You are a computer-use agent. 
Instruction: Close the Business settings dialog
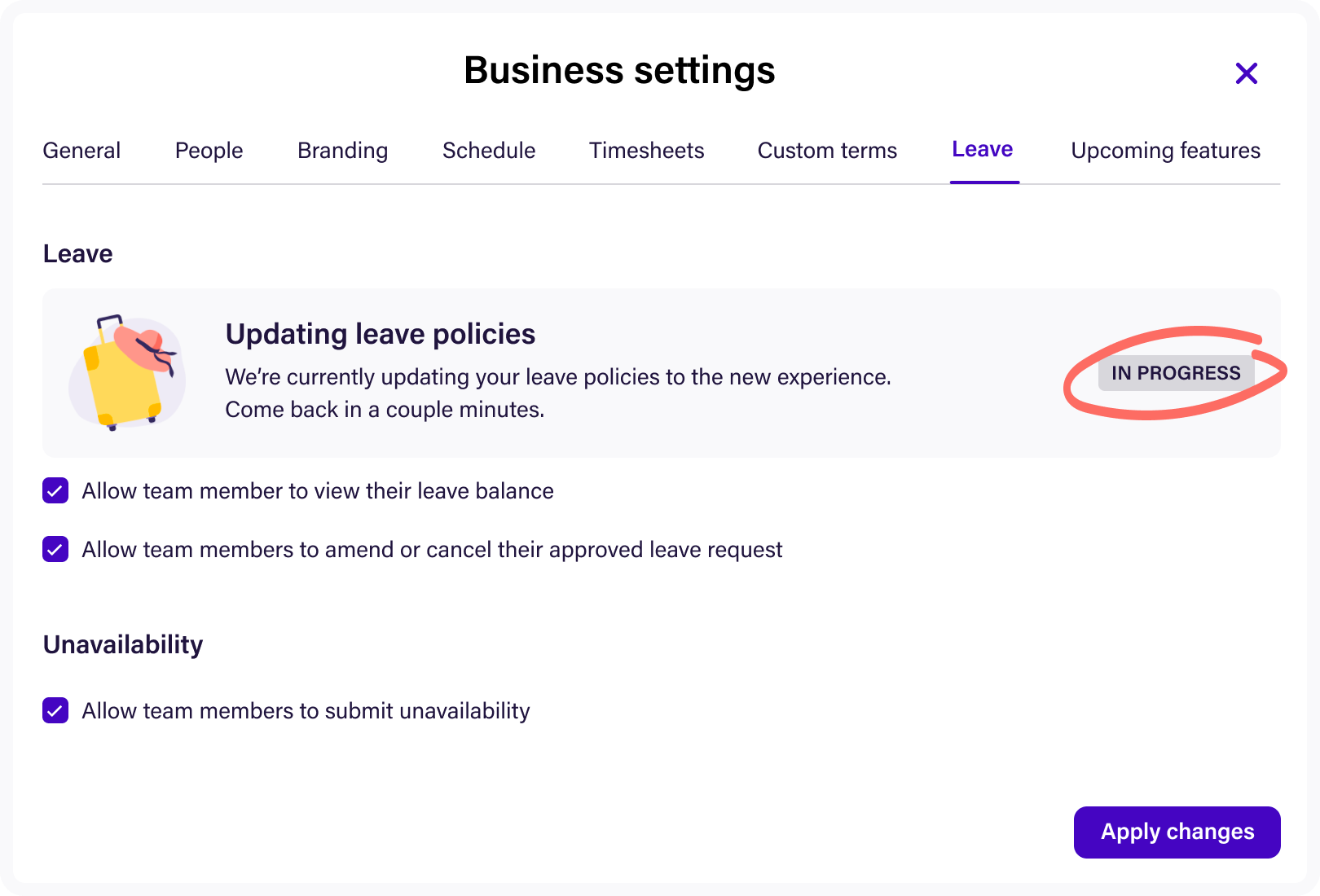point(1246,73)
